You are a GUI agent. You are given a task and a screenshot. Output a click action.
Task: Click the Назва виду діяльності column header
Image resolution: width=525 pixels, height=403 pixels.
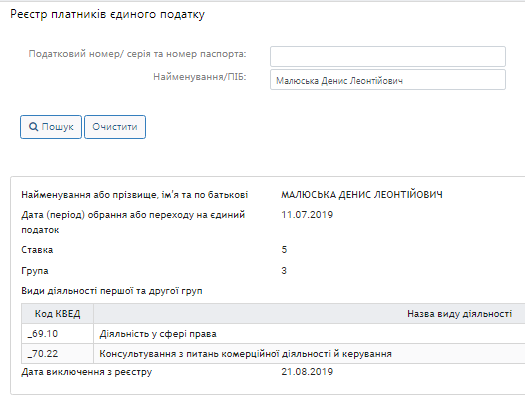(459, 314)
